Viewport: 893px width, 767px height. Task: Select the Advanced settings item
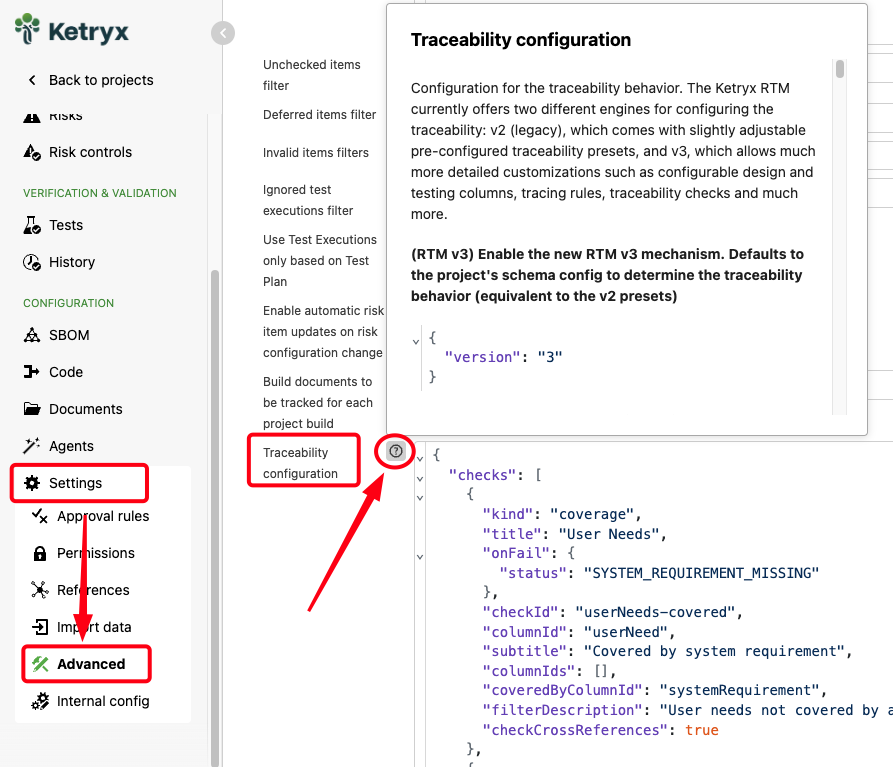click(x=91, y=664)
